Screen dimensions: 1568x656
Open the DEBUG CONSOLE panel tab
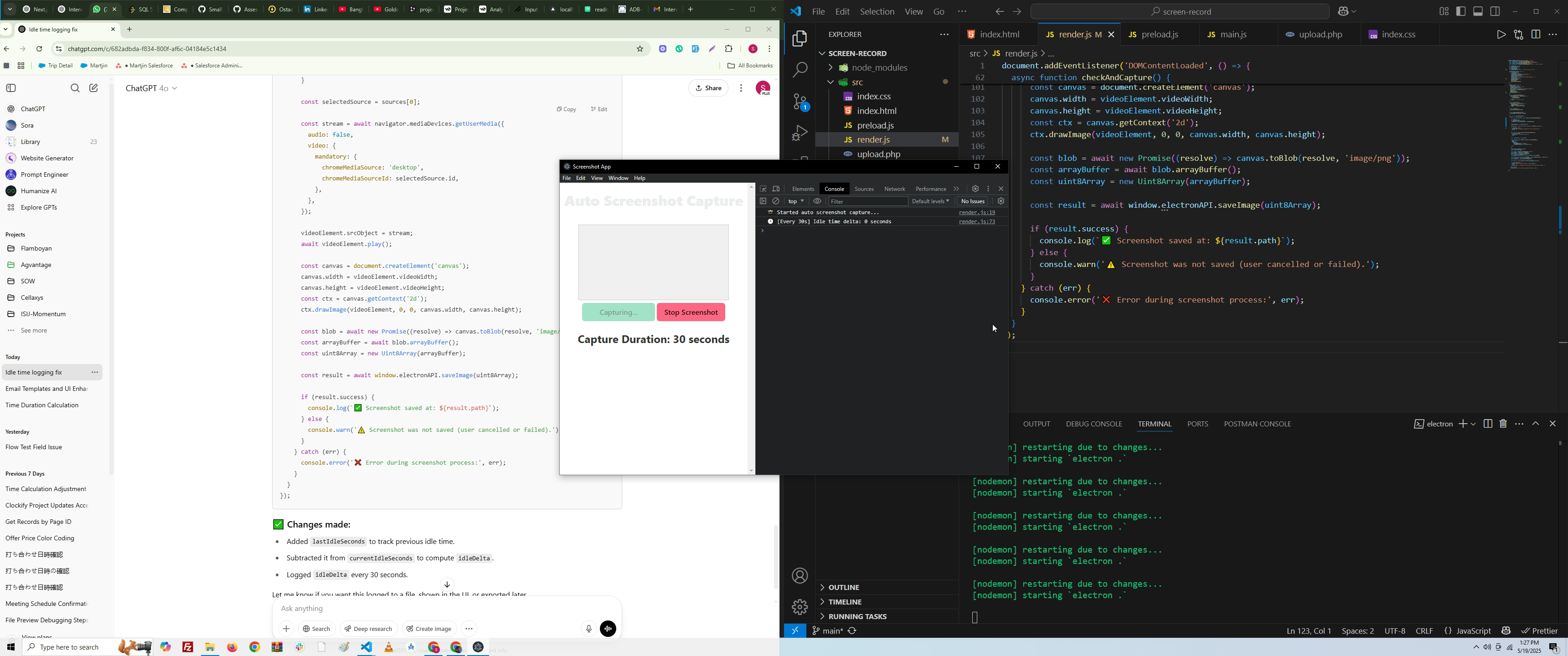click(1093, 424)
